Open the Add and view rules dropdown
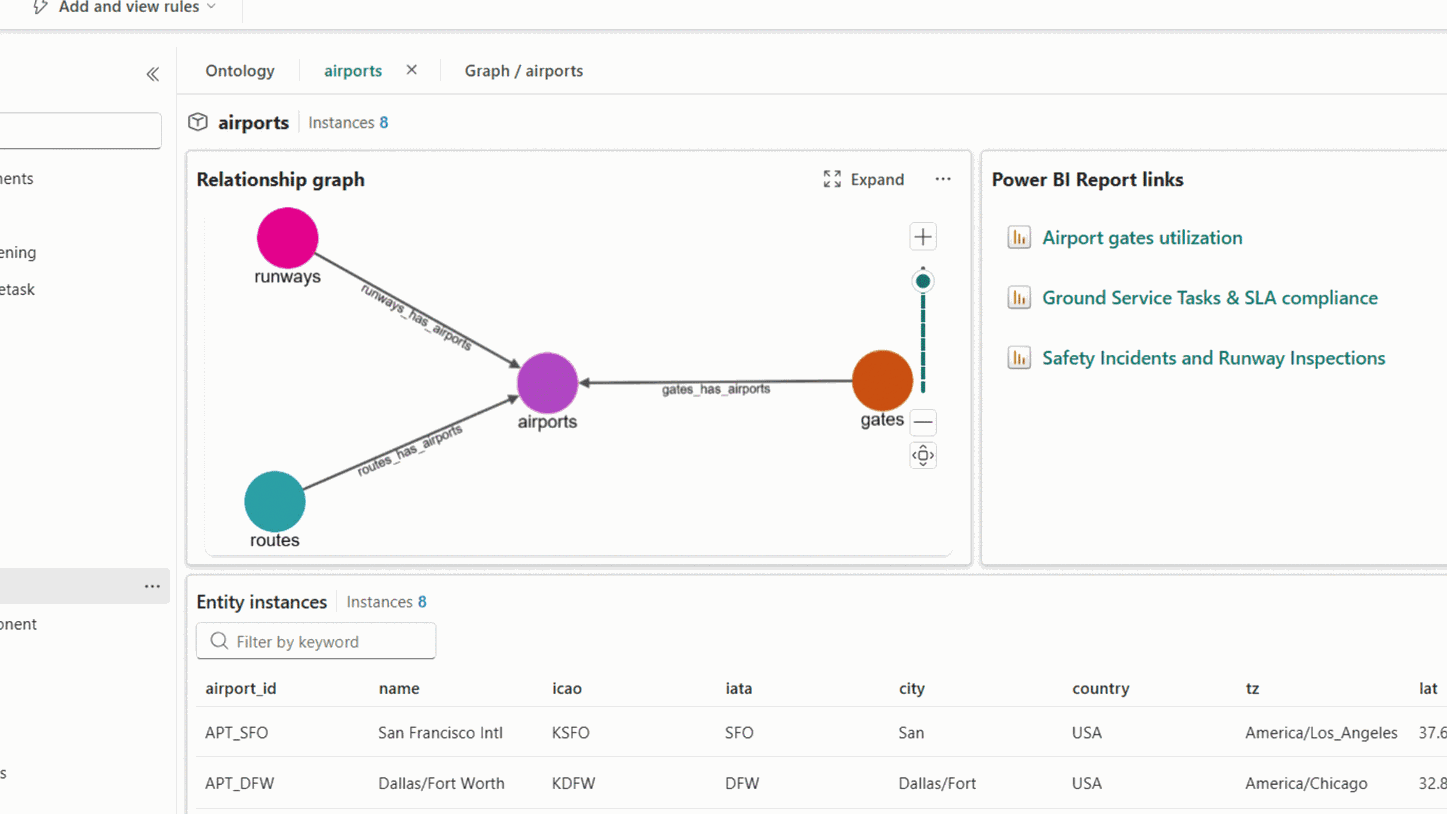Viewport: 1447px width, 814px height. pos(212,7)
